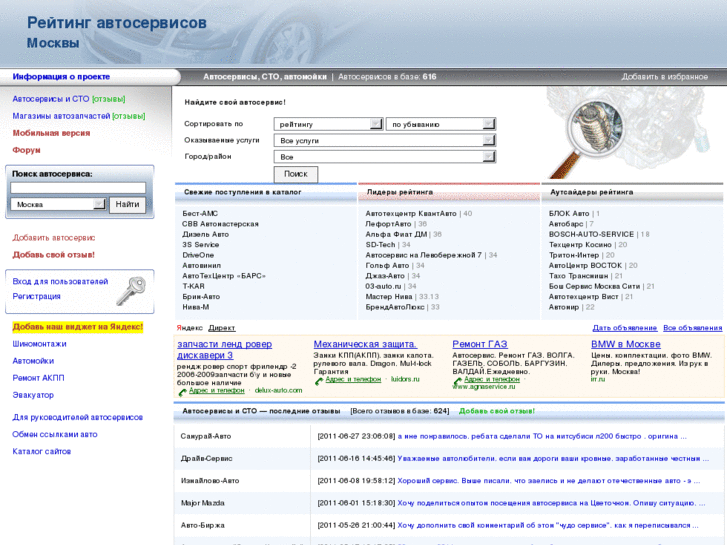Select 'АвтоТехЦентр «БАРС»' entry

pyautogui.click(x=224, y=276)
